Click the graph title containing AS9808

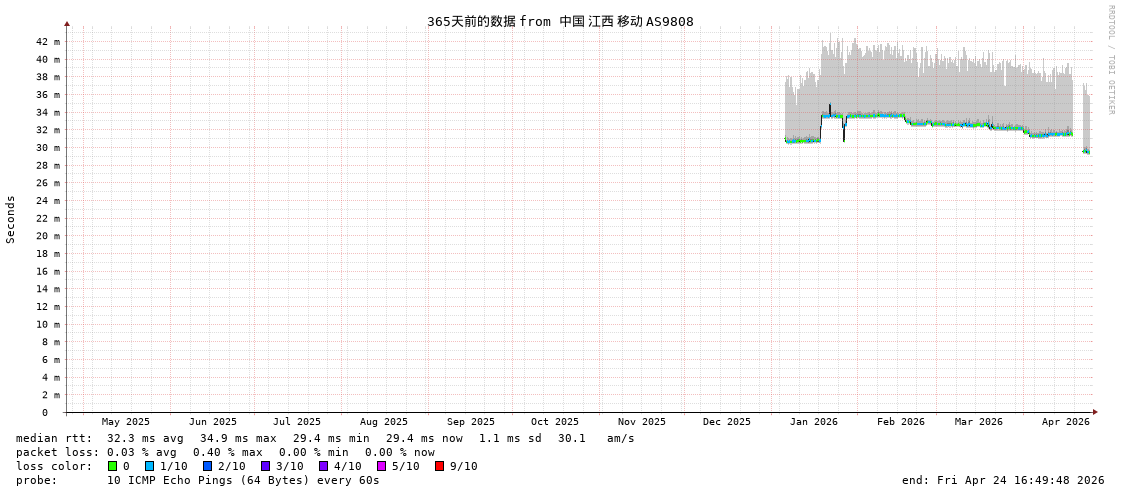pyautogui.click(x=560, y=22)
